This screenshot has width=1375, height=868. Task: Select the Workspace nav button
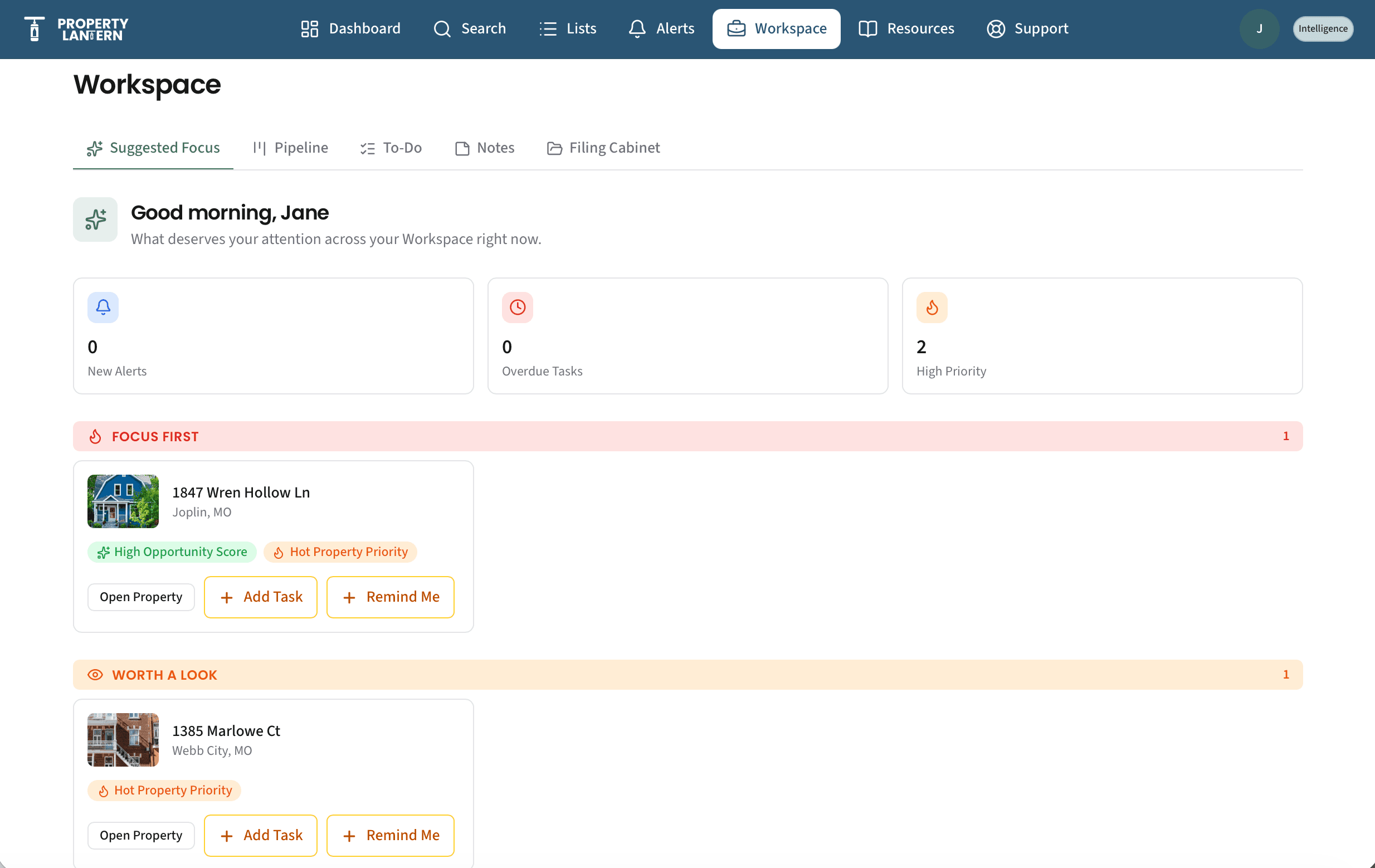click(x=776, y=28)
